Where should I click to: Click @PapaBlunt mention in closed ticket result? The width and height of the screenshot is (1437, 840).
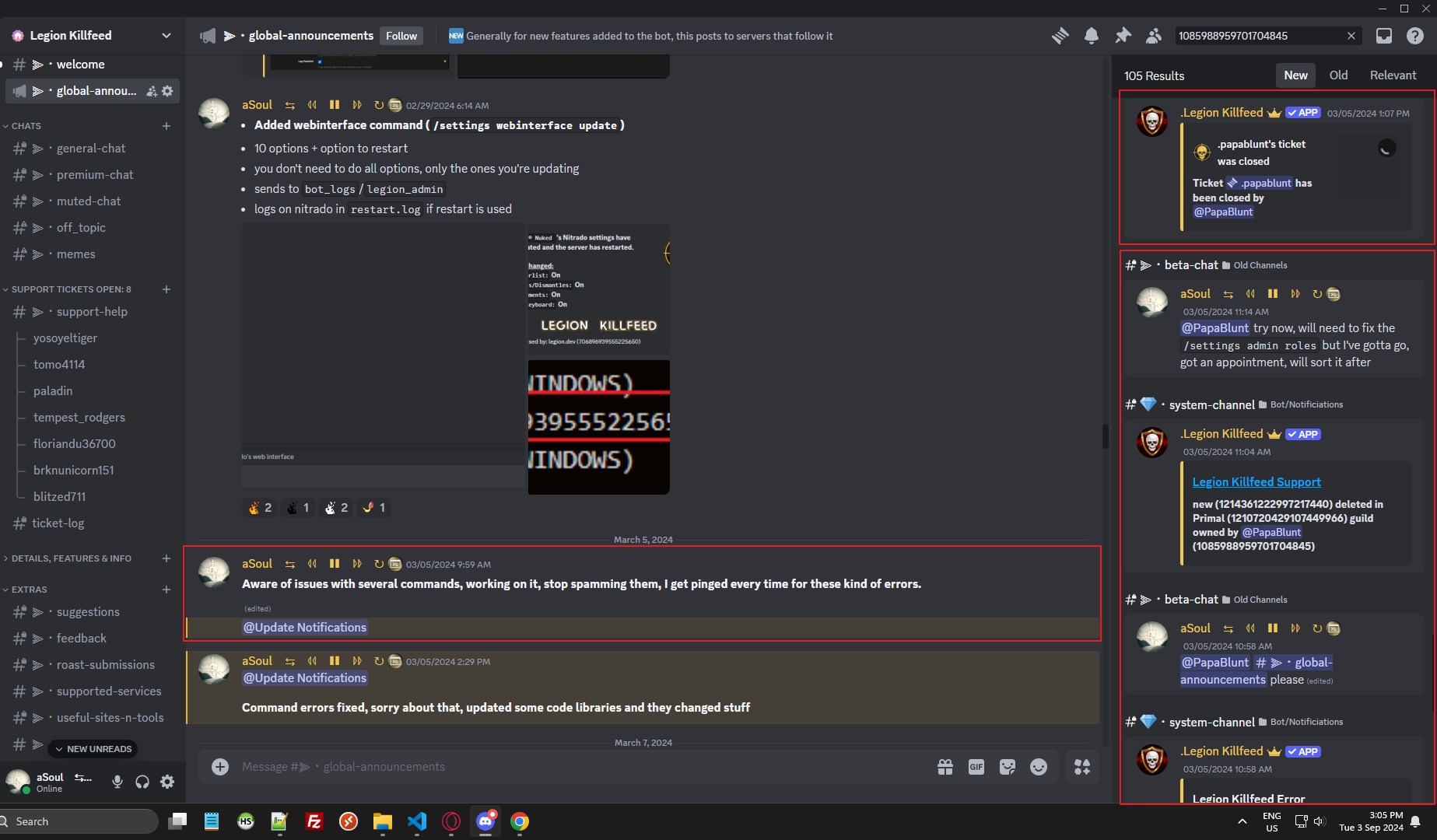click(x=1223, y=212)
